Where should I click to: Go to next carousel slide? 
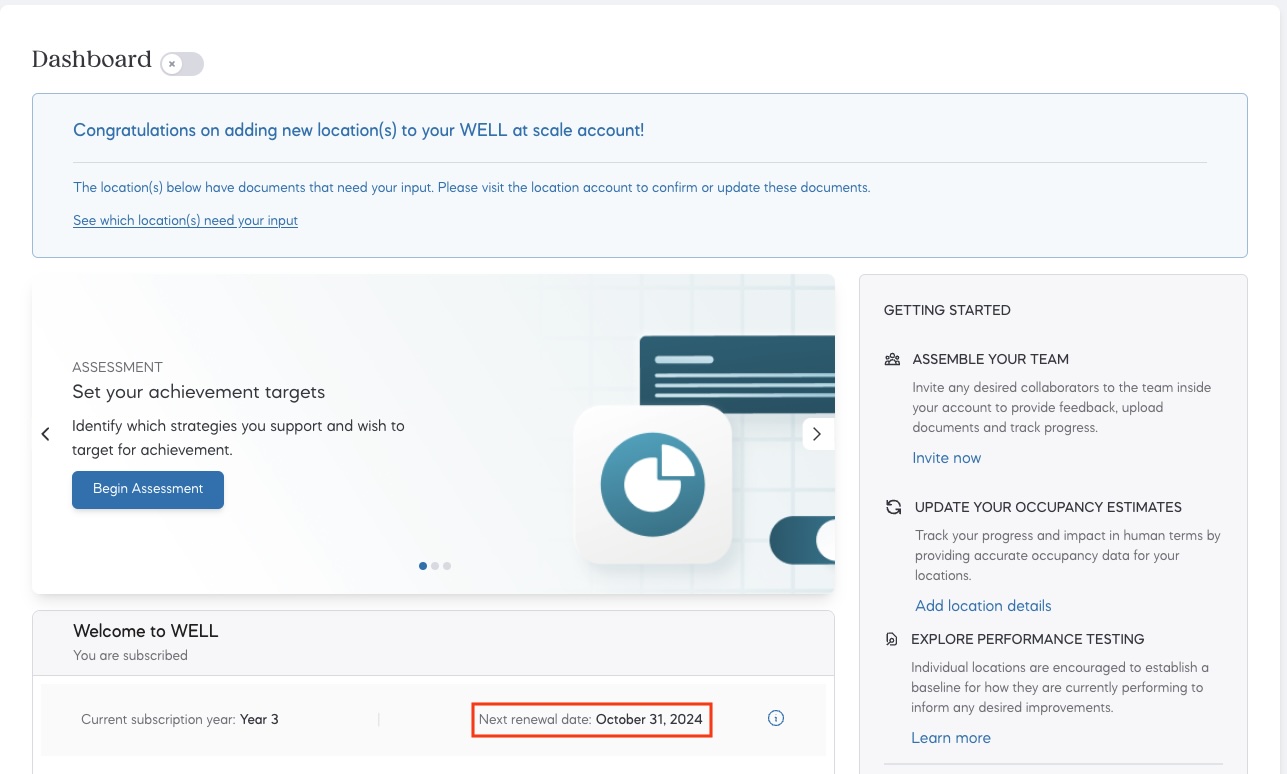coord(817,434)
